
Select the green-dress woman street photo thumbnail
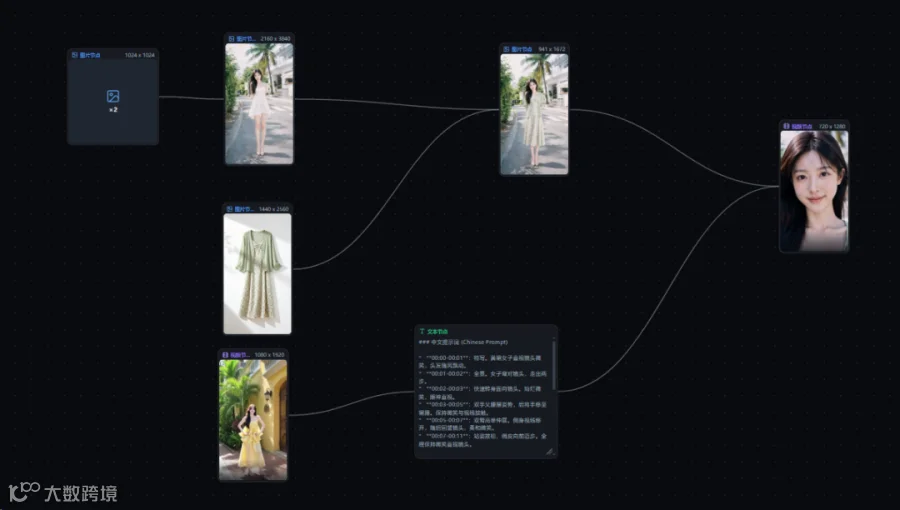coord(534,114)
